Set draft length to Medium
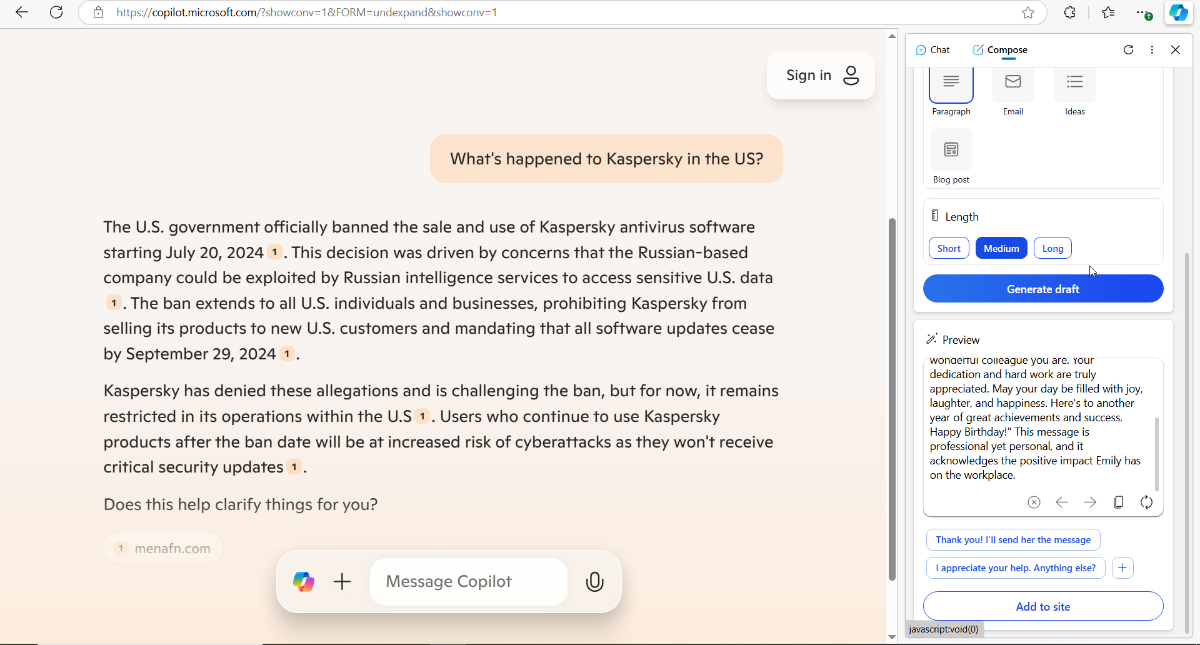This screenshot has height=645, width=1200. [x=1001, y=249]
